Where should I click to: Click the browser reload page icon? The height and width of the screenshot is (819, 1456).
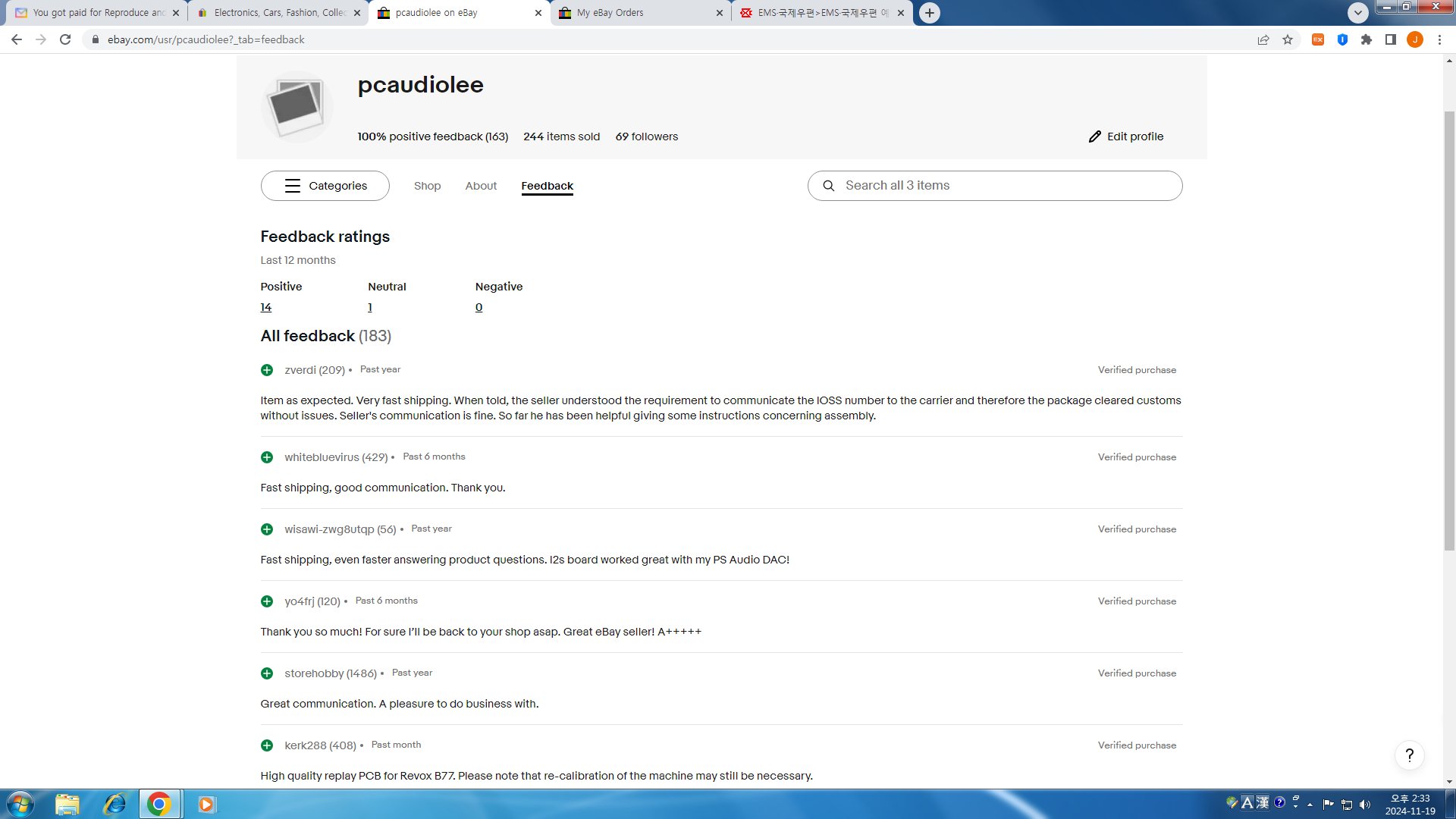pos(65,39)
